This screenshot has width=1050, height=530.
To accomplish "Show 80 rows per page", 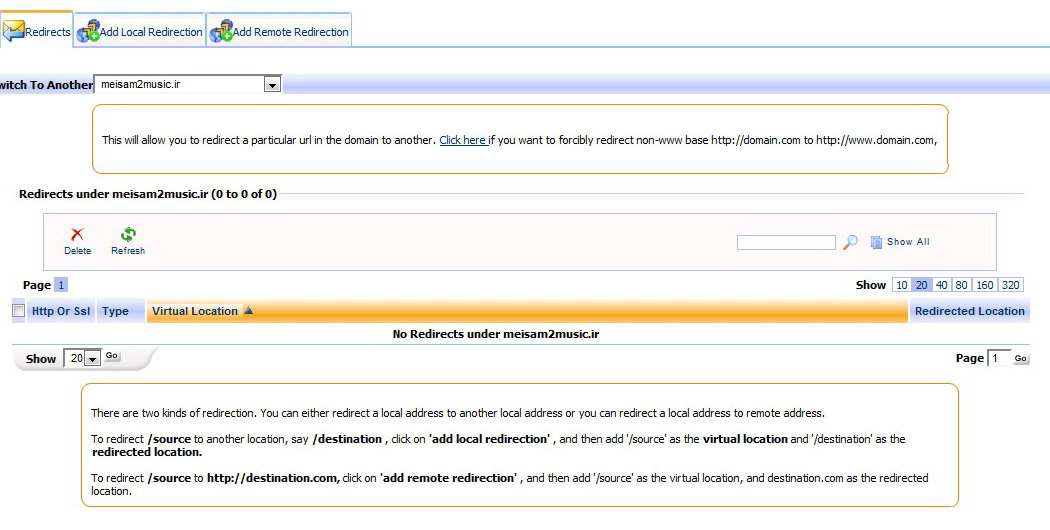I will (962, 285).
